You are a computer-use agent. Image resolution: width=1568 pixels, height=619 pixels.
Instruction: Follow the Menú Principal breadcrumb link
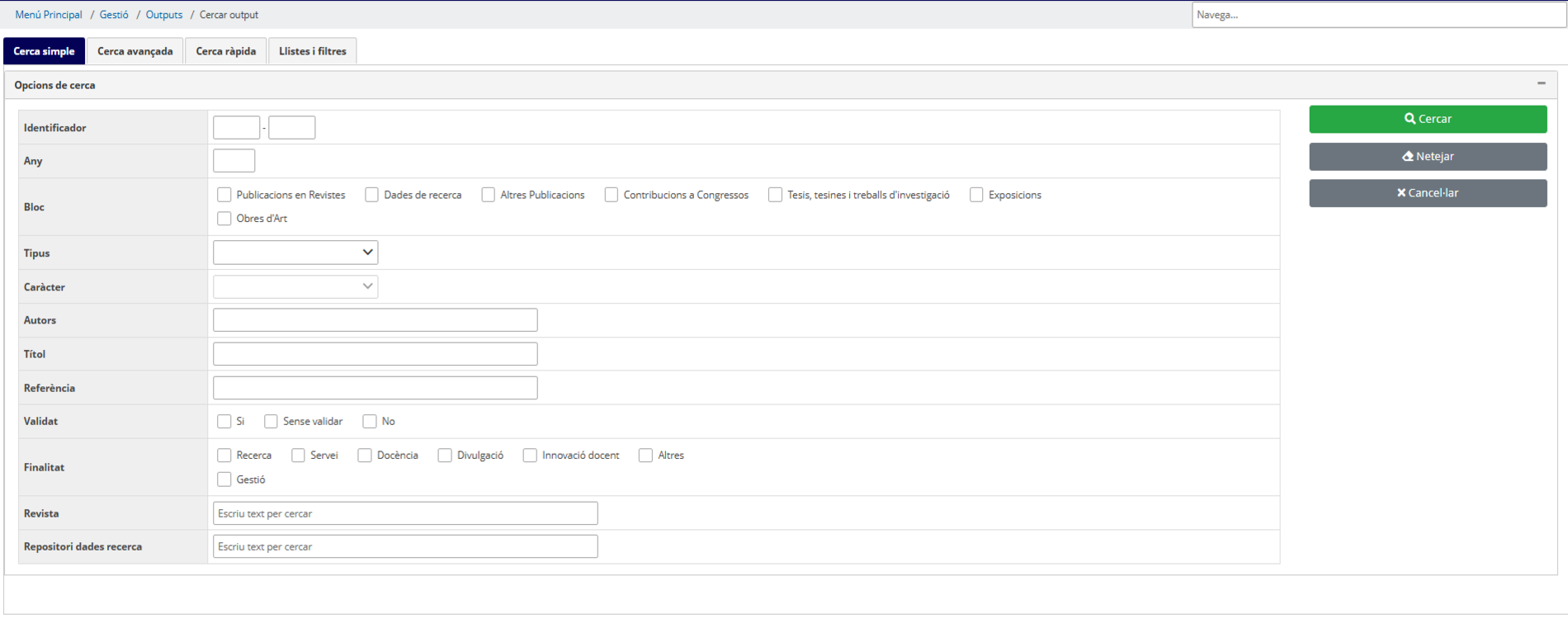pos(49,15)
